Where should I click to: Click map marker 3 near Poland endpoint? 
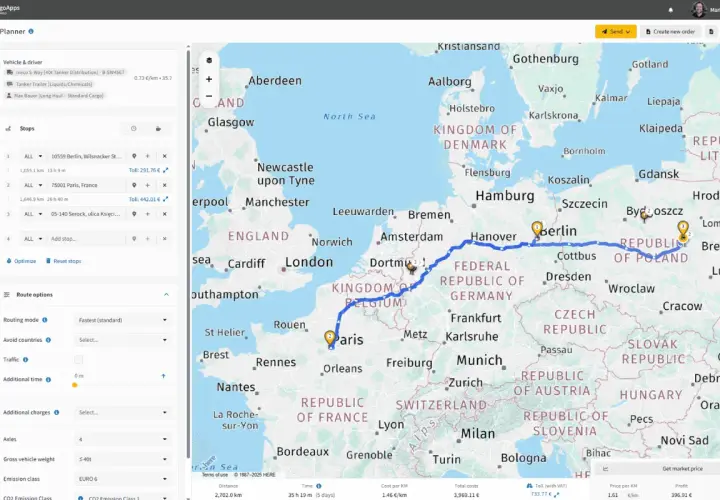[x=683, y=229]
